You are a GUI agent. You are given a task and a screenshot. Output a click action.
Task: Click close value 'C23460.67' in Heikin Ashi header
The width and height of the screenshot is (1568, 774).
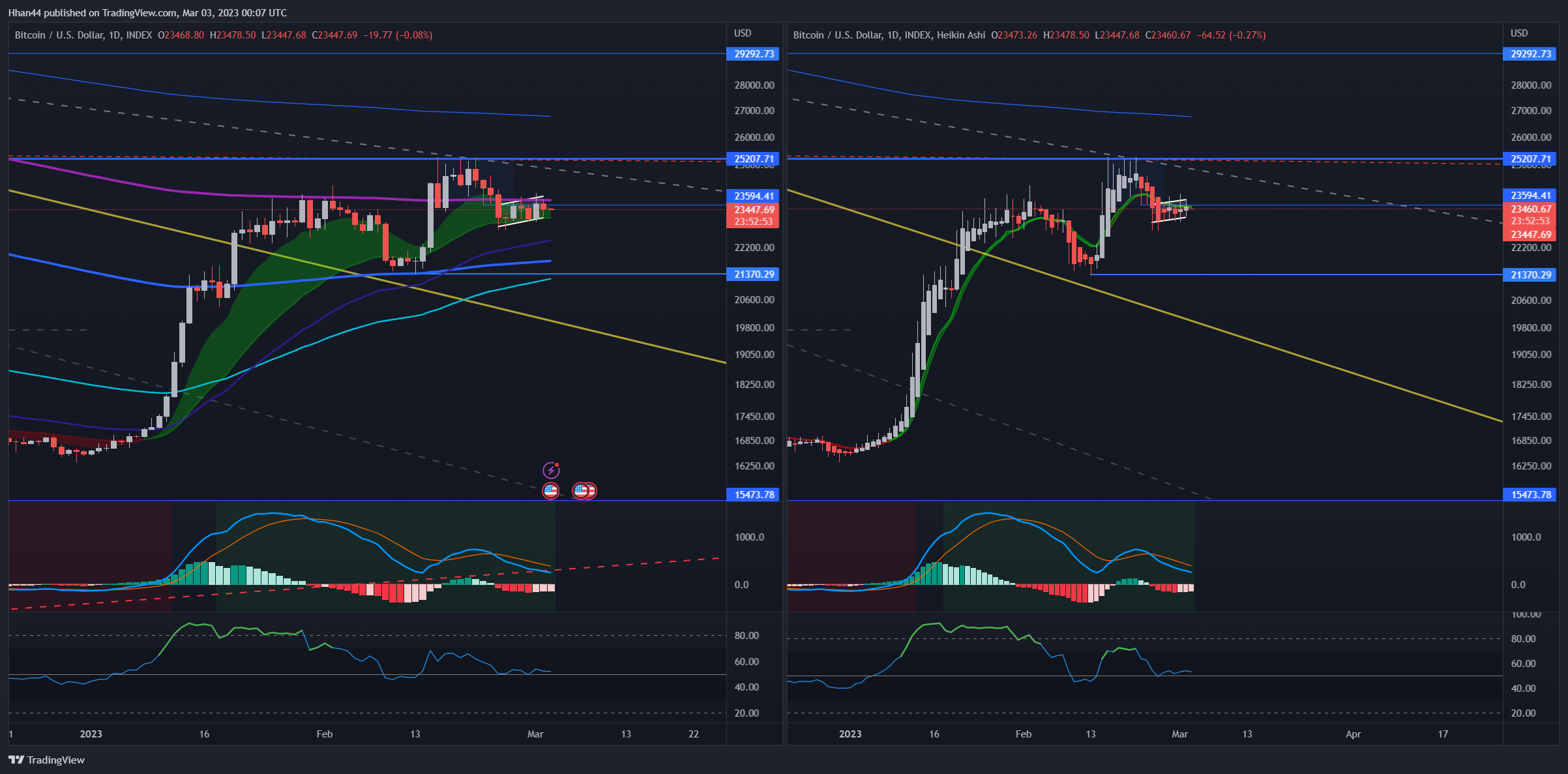(x=1168, y=35)
